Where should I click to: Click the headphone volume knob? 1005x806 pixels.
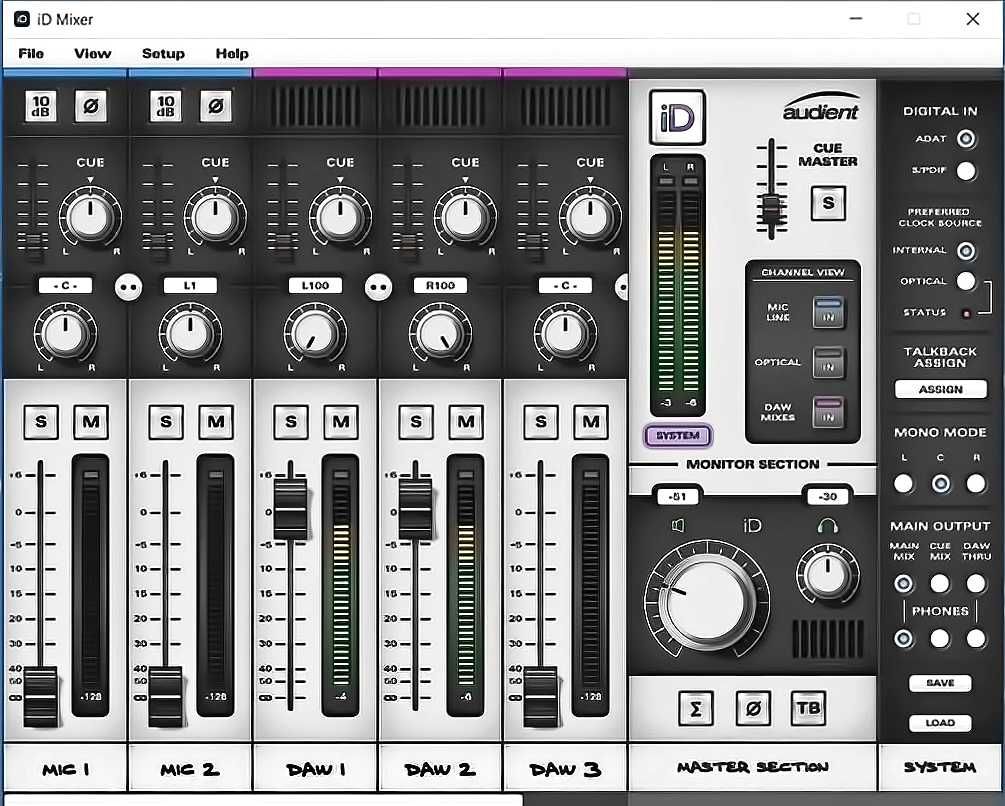[x=827, y=573]
